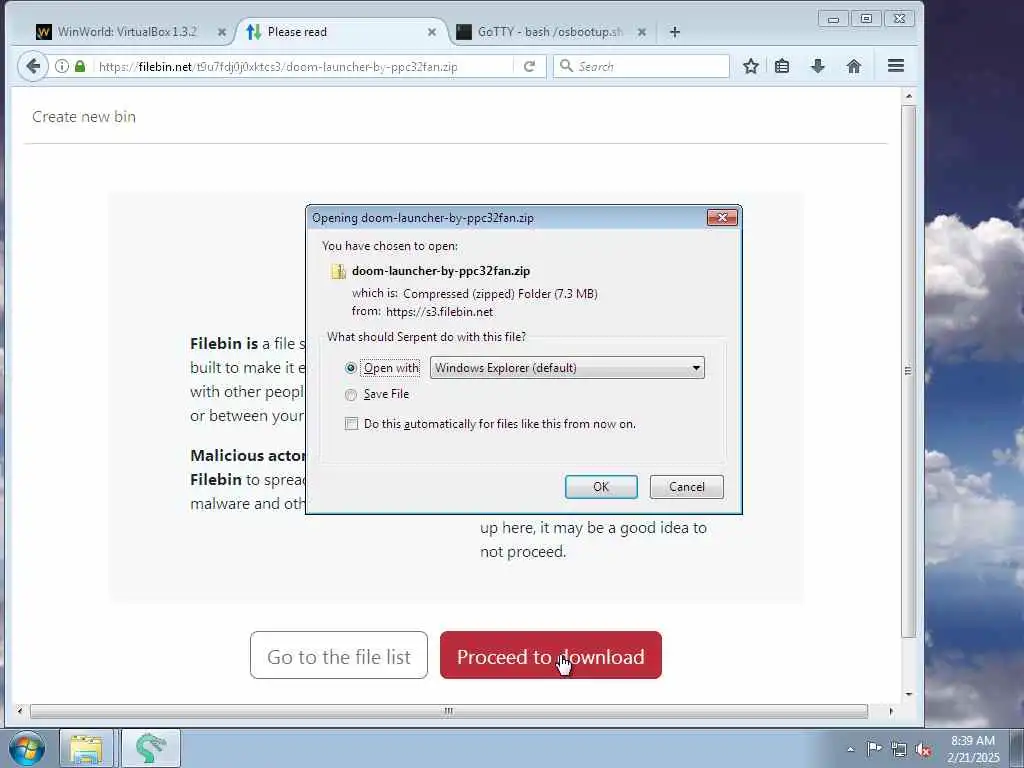Show hidden tray icons arrow
Viewport: 1024px width, 768px height.
850,749
